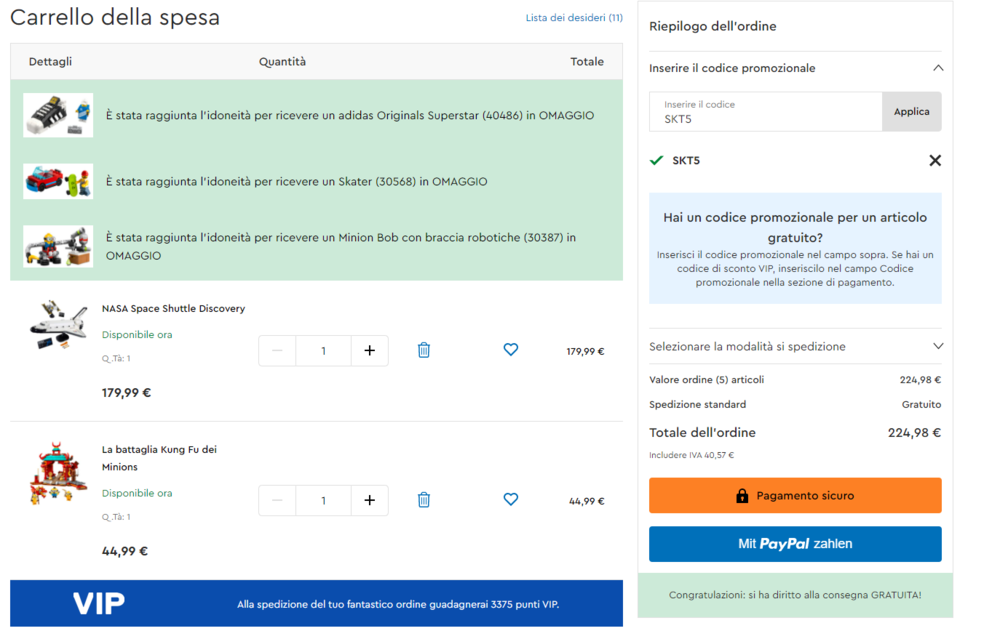Open Selezionare la modalità si spedizione section

(795, 346)
